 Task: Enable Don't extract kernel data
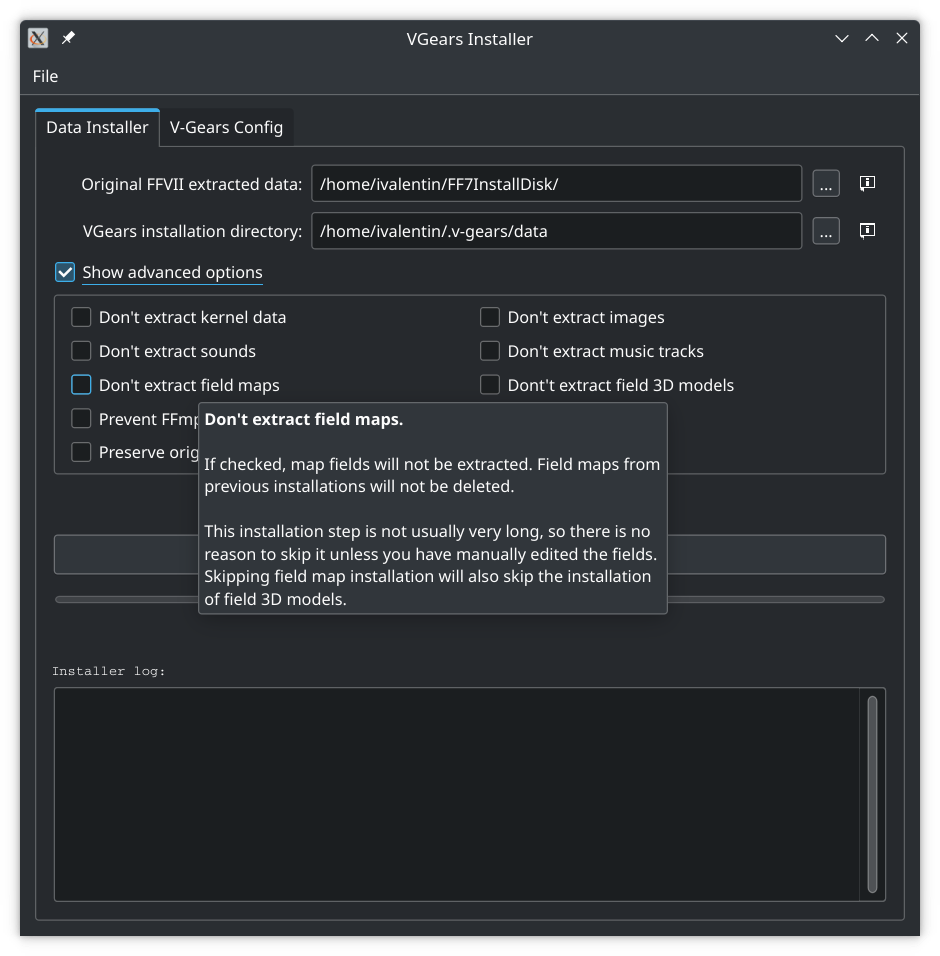pyautogui.click(x=81, y=317)
